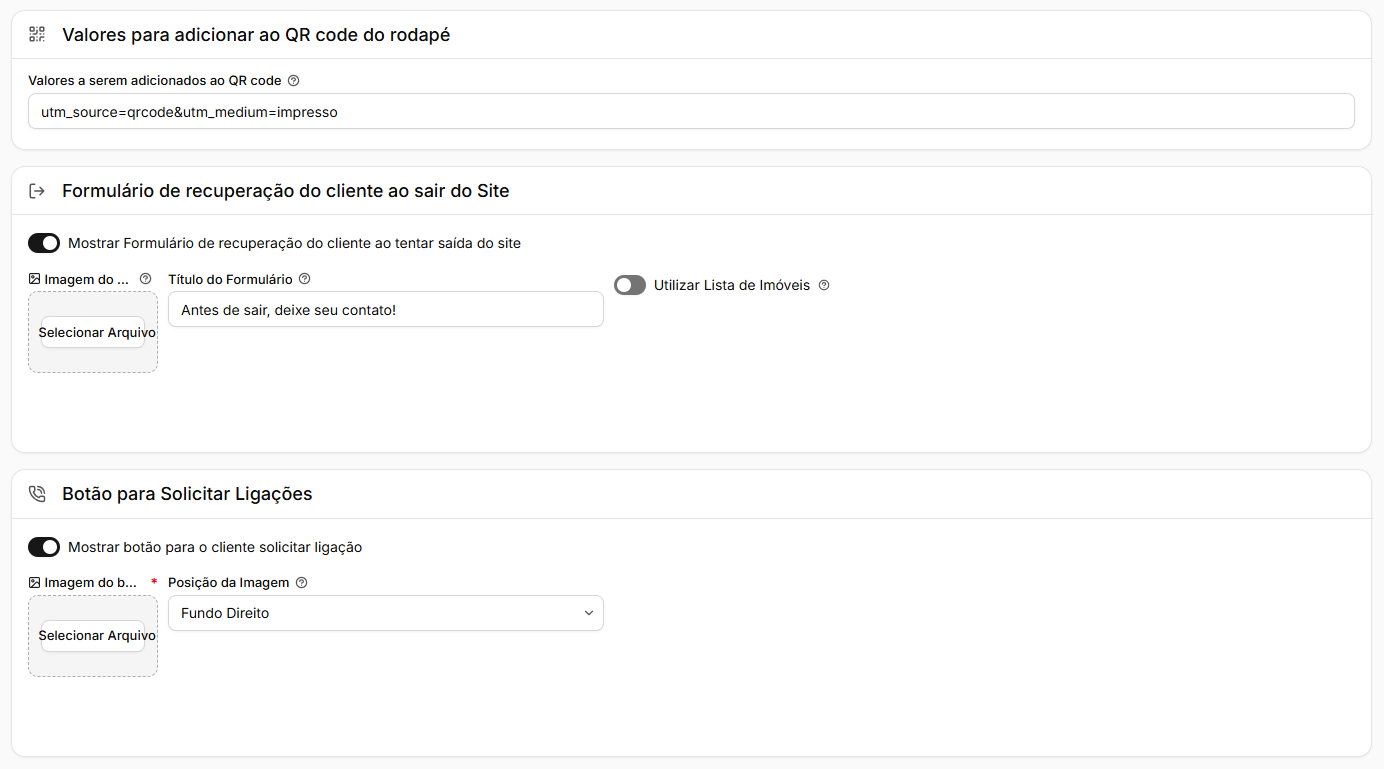Screen dimensions: 1384x769
Task: Click the QR code icon in section header
Action: (x=37, y=35)
